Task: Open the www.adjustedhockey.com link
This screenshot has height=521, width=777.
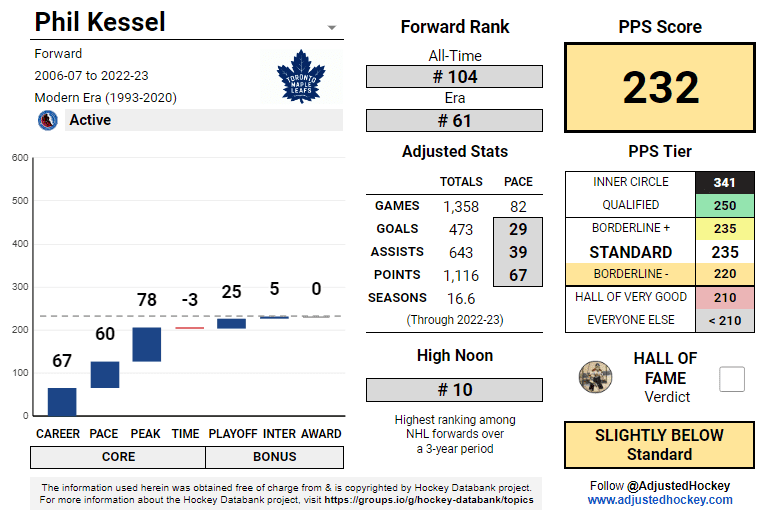Action: pyautogui.click(x=660, y=499)
